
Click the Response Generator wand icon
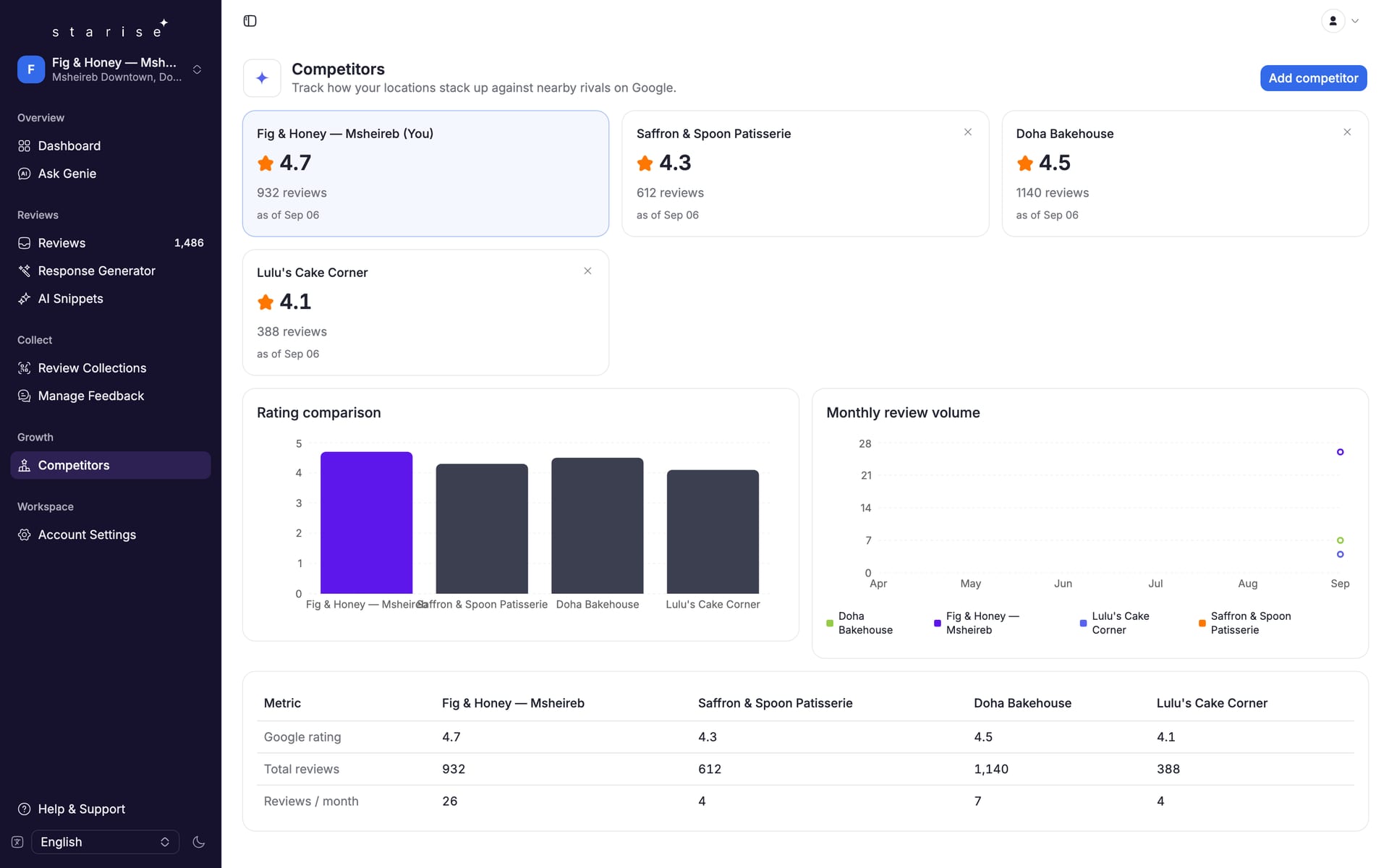25,271
